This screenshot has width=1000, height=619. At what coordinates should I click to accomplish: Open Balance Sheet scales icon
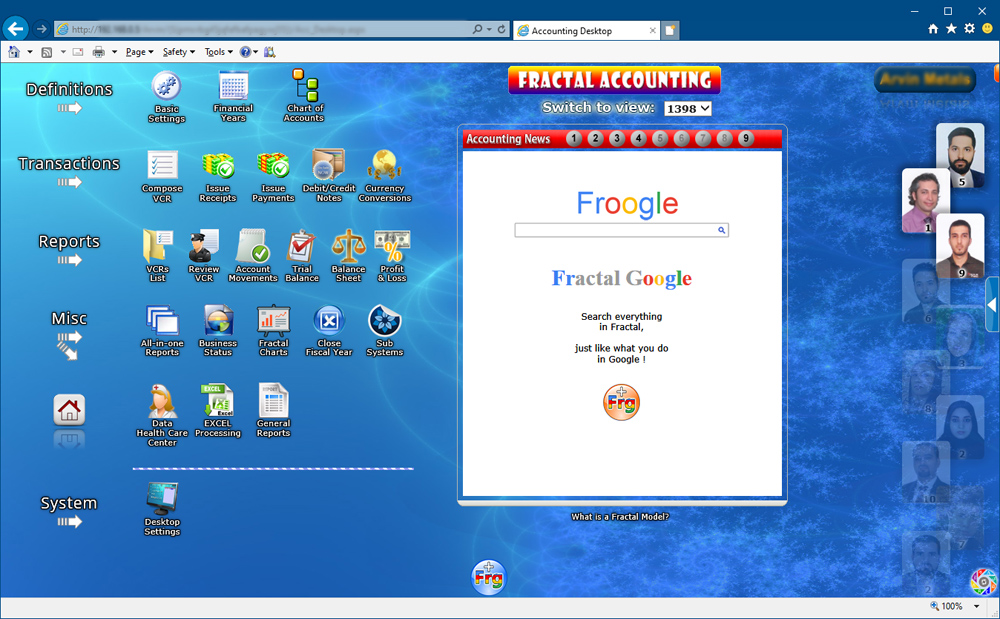pos(348,246)
